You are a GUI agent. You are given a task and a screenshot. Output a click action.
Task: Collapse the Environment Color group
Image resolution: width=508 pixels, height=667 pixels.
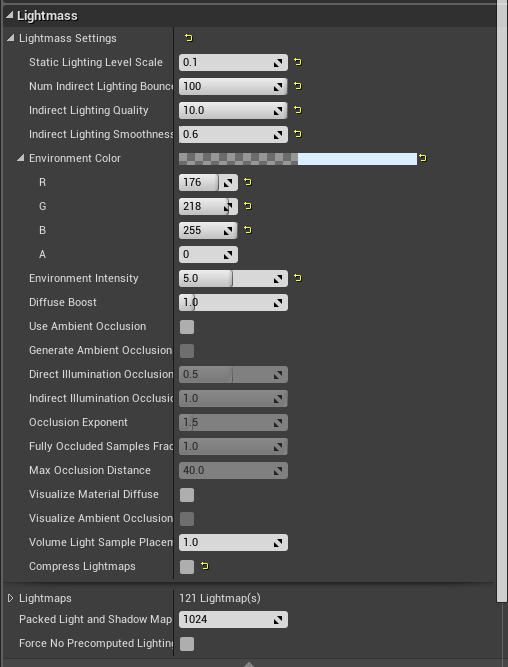(20, 158)
